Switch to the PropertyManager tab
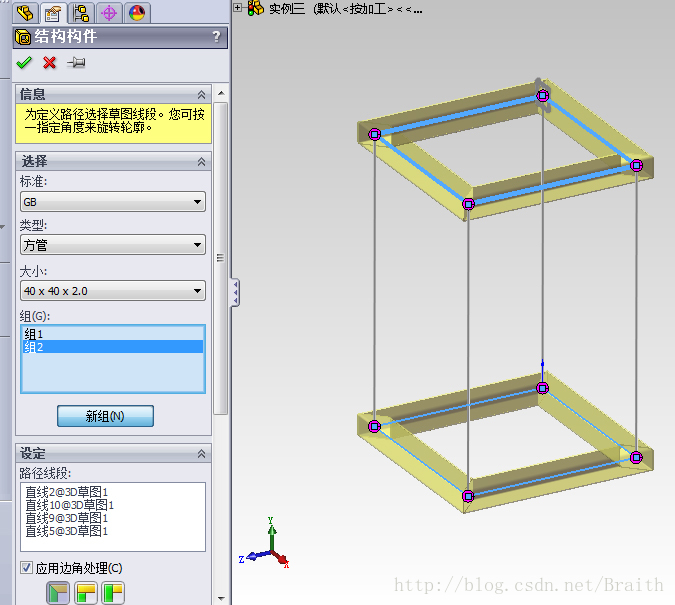This screenshot has height=605, width=675. (x=53, y=13)
